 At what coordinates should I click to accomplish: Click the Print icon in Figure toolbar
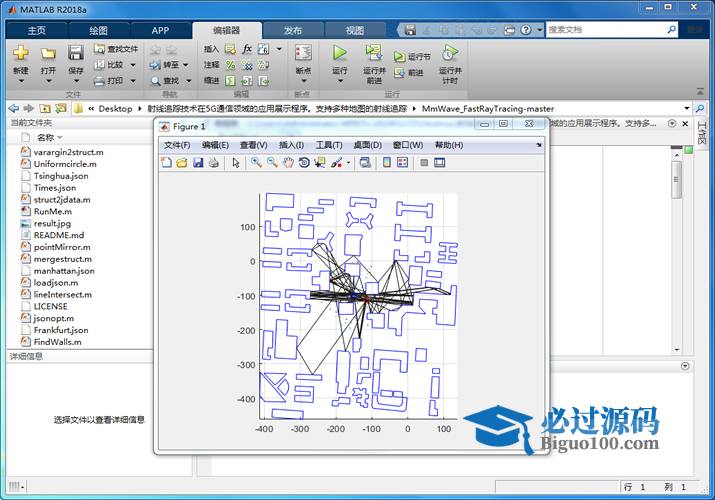pos(213,163)
